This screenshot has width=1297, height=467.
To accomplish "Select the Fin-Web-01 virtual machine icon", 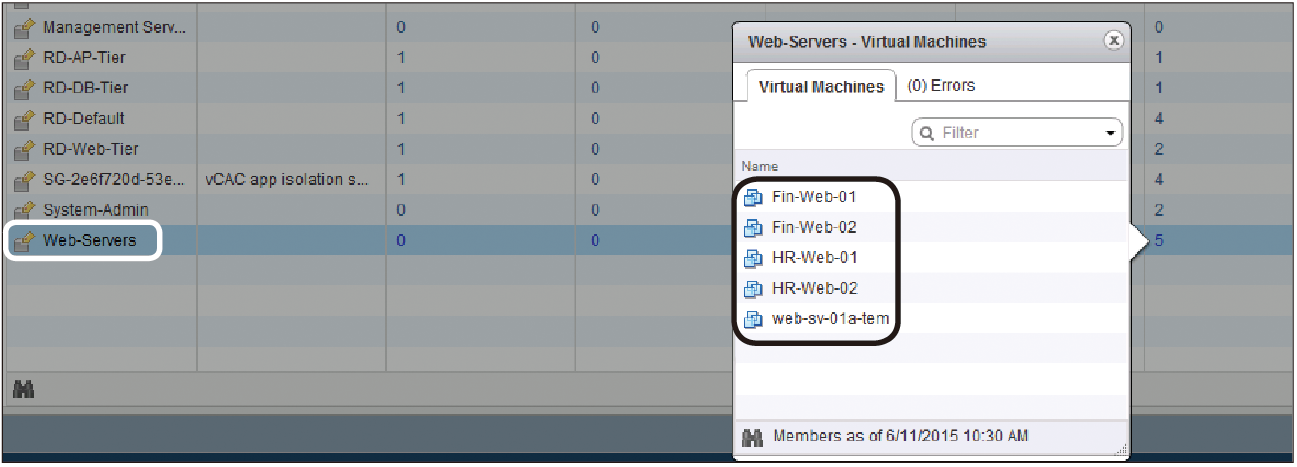I will (x=755, y=197).
